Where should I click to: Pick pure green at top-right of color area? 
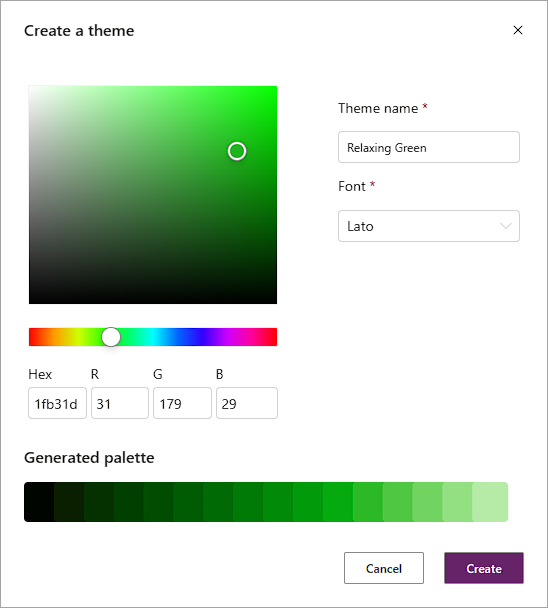pos(274,89)
